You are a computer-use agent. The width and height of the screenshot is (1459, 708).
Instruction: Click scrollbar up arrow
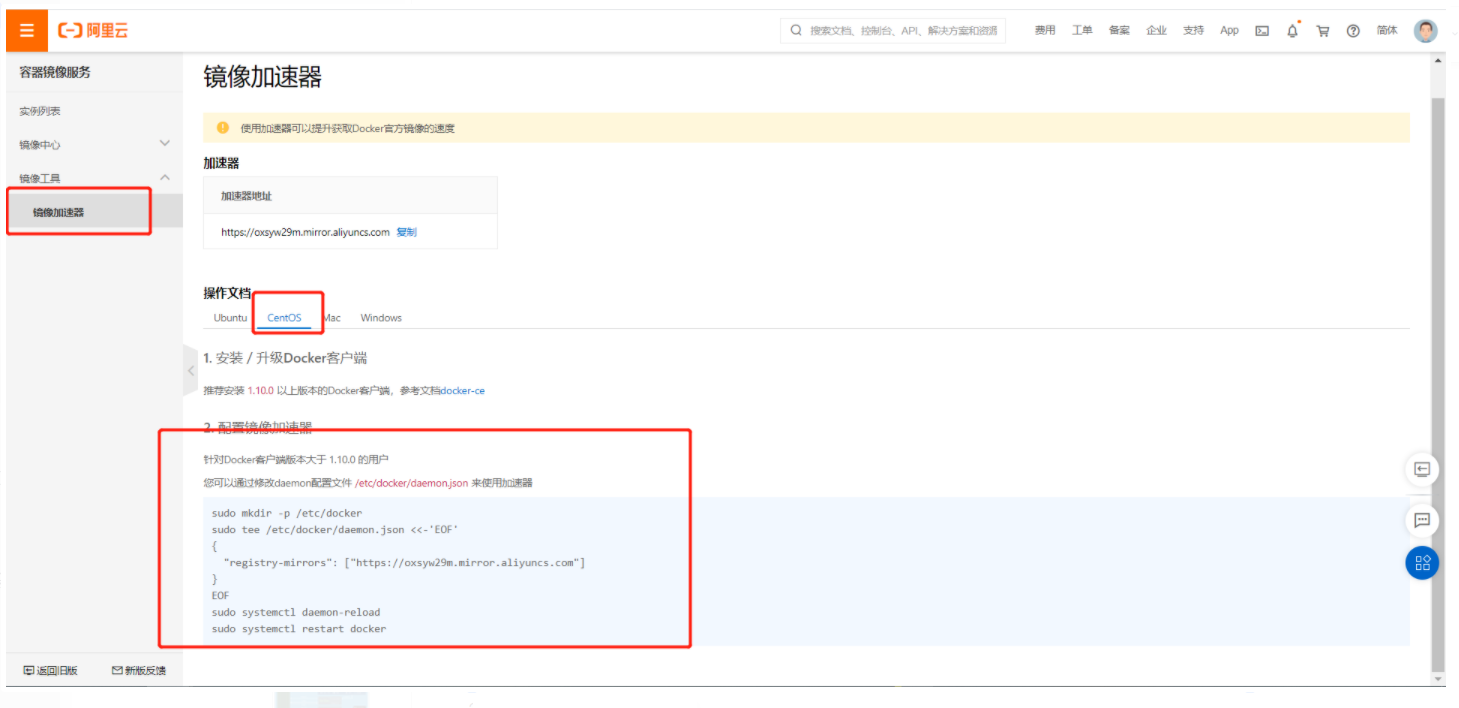1438,60
